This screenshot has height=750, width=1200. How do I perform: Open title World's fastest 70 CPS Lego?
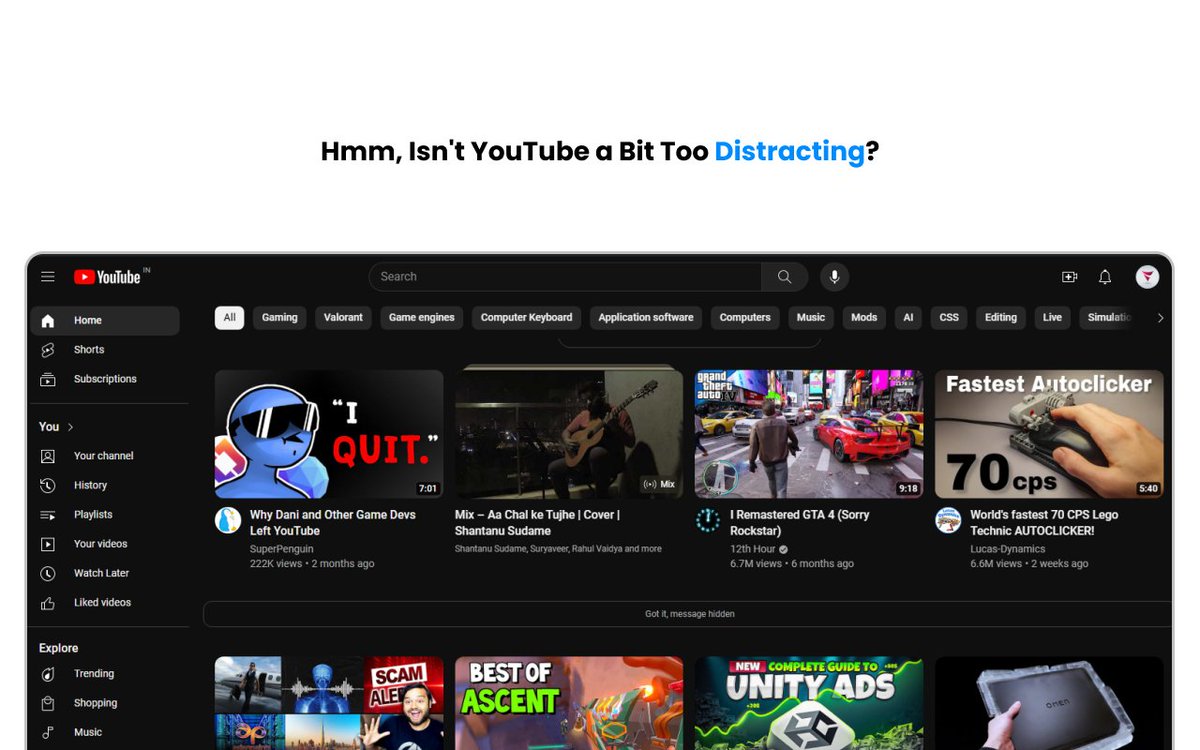coord(1044,523)
